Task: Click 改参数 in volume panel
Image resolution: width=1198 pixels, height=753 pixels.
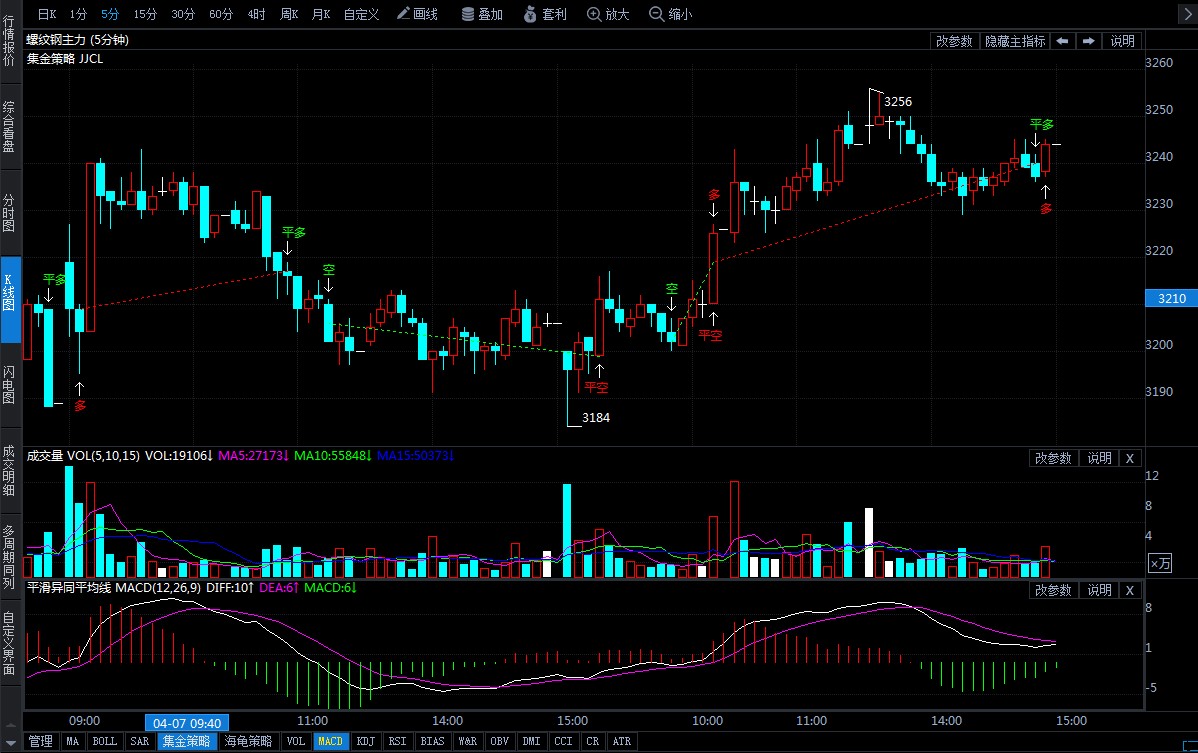Action: [x=1053, y=458]
